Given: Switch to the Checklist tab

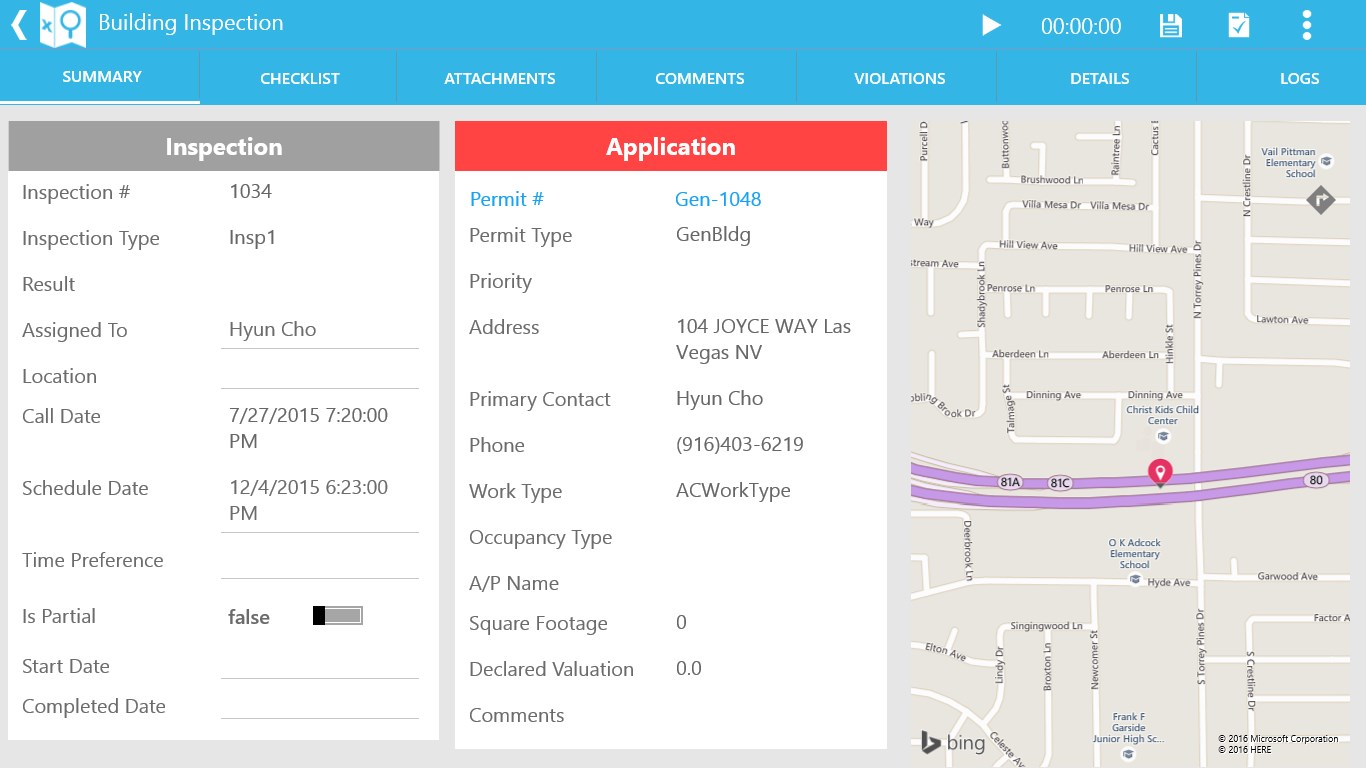Looking at the screenshot, I should tap(298, 77).
